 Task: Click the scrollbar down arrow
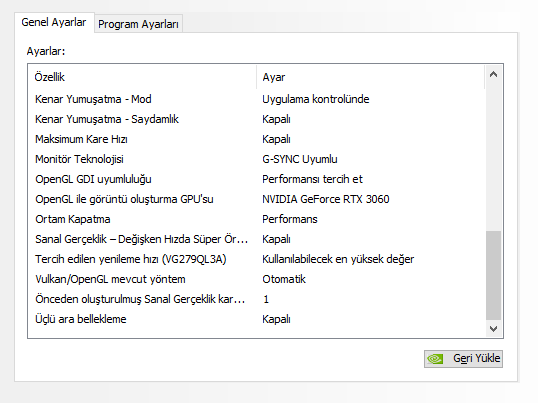click(493, 329)
